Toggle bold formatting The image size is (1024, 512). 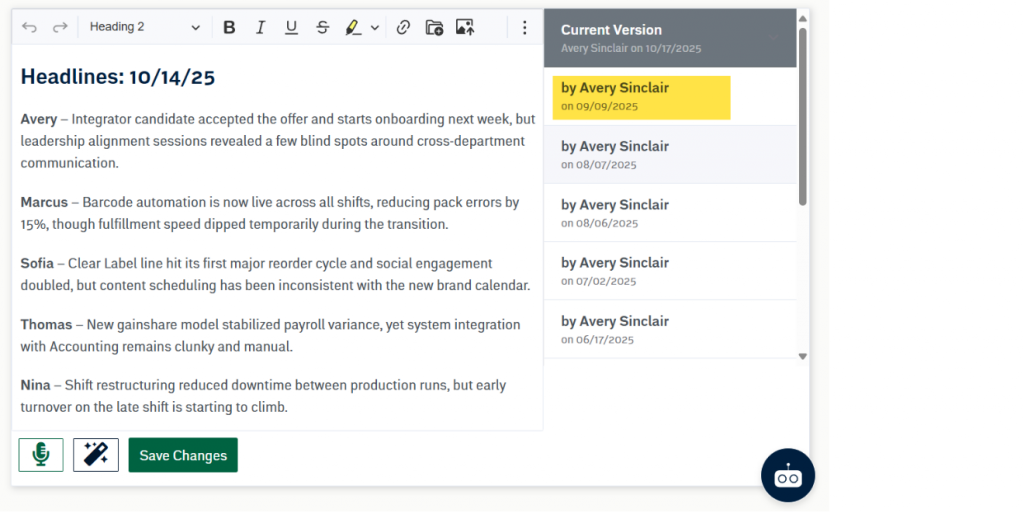tap(229, 27)
